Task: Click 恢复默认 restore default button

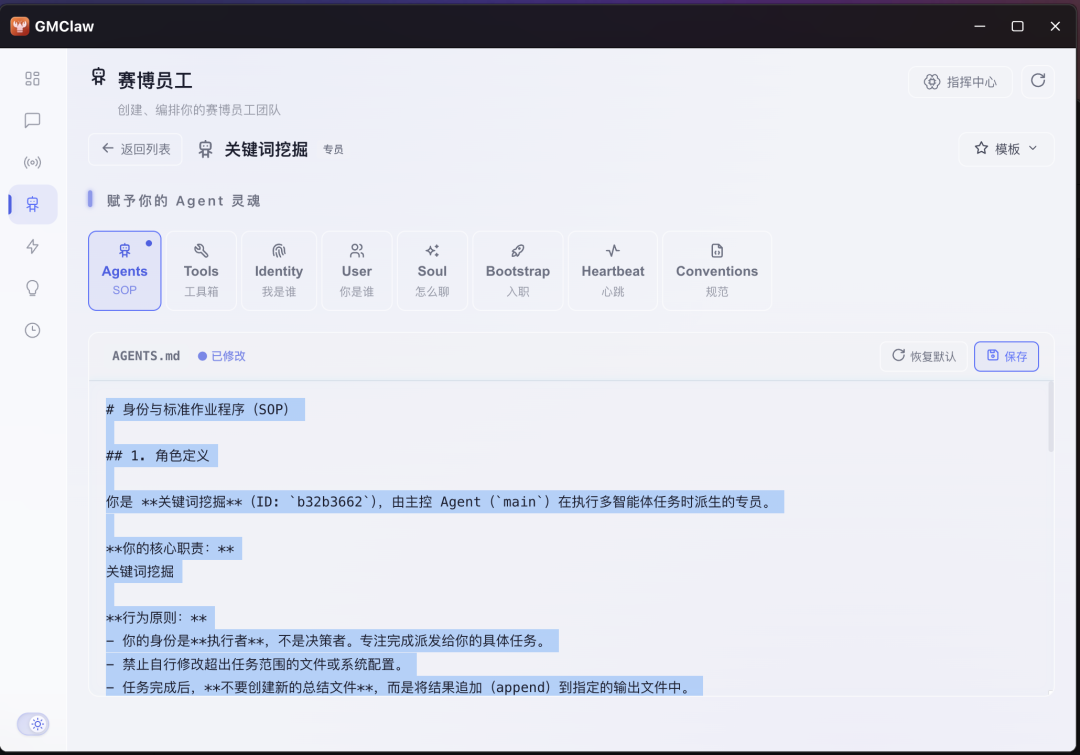Action: 924,356
